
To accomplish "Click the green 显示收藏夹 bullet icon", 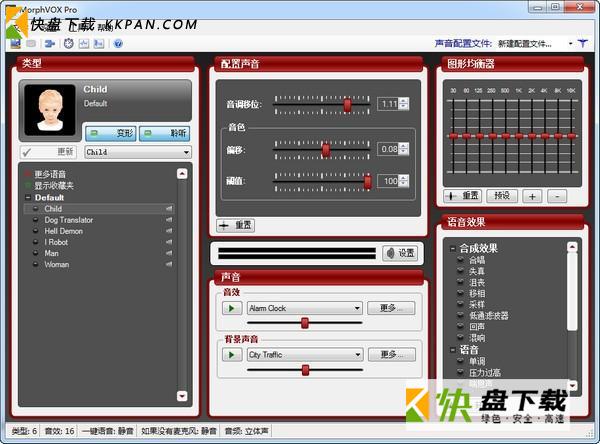I will point(28,185).
